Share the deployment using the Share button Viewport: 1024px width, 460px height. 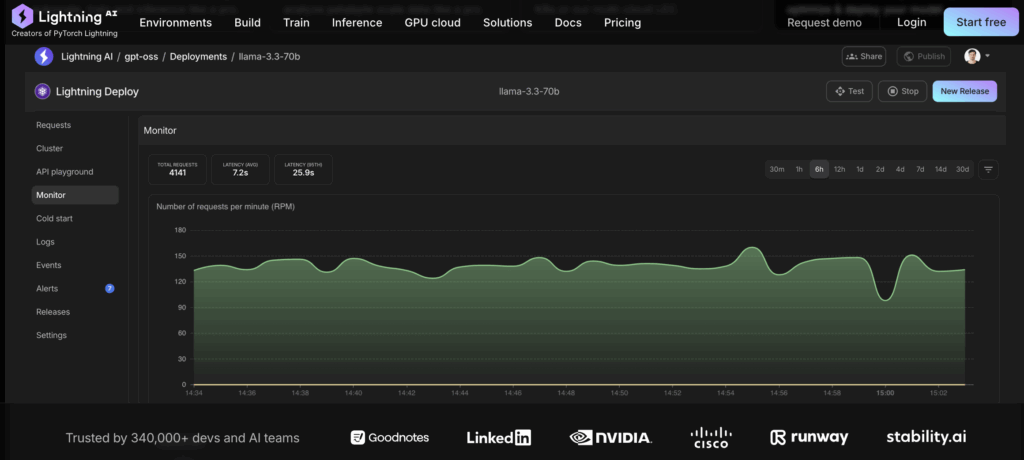[864, 57]
